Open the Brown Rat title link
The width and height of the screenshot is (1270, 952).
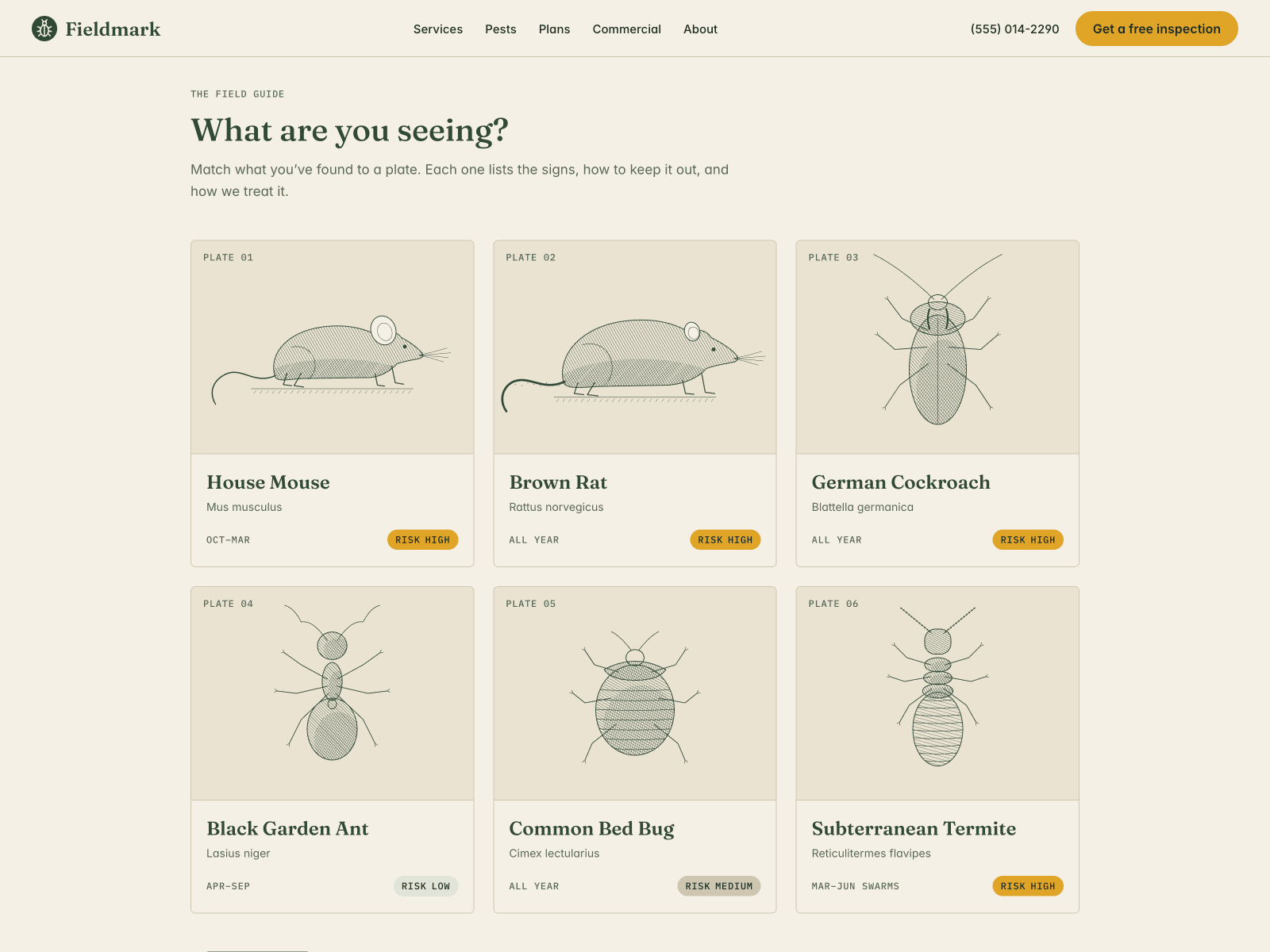[558, 482]
